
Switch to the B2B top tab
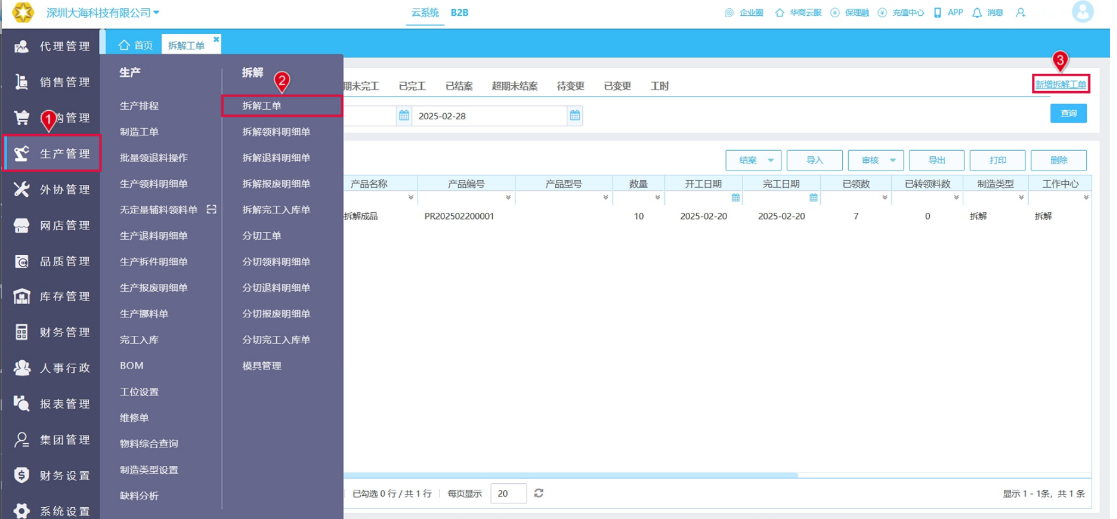point(459,13)
